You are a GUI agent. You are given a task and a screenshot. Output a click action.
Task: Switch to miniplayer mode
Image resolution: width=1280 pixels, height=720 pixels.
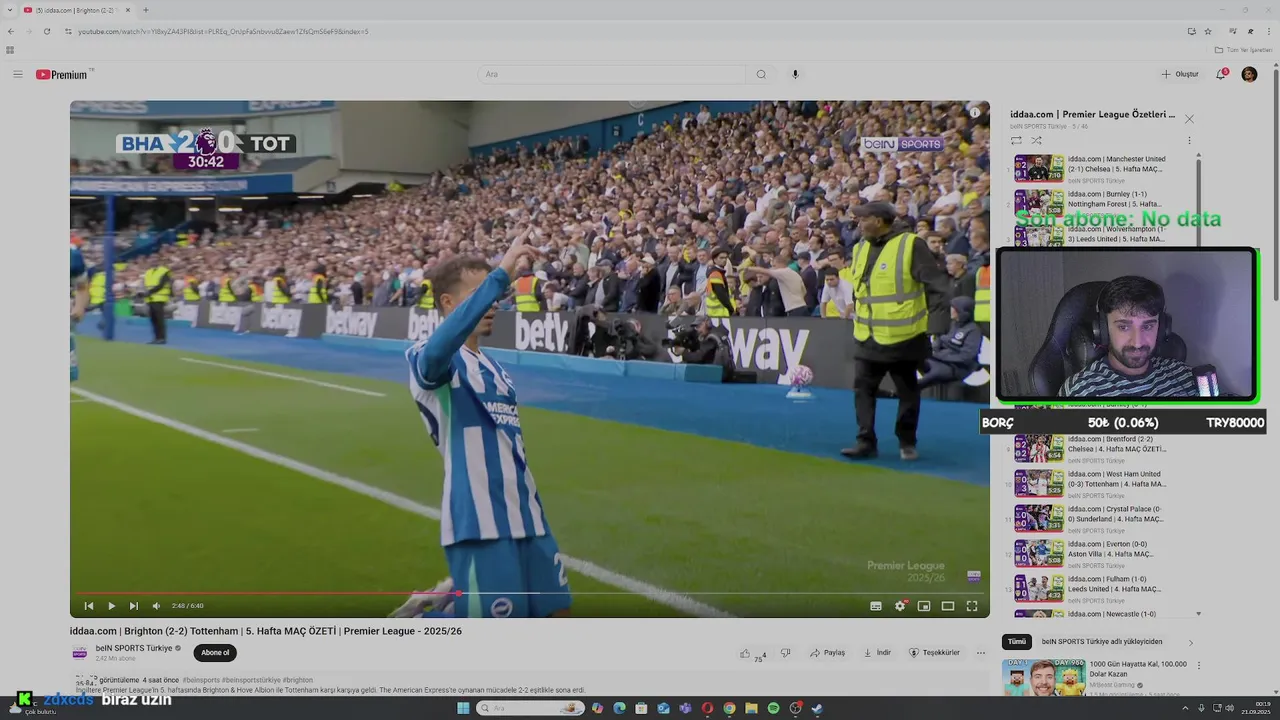[924, 606]
